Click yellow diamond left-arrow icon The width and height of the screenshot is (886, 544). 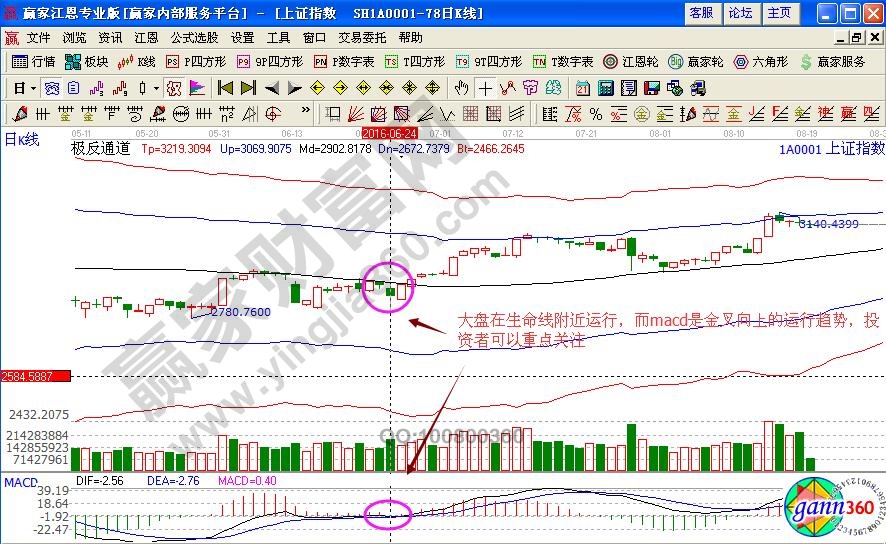tap(318, 88)
